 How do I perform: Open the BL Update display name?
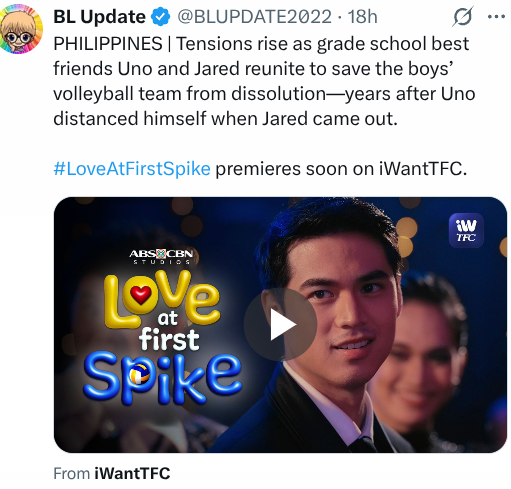(x=99, y=17)
